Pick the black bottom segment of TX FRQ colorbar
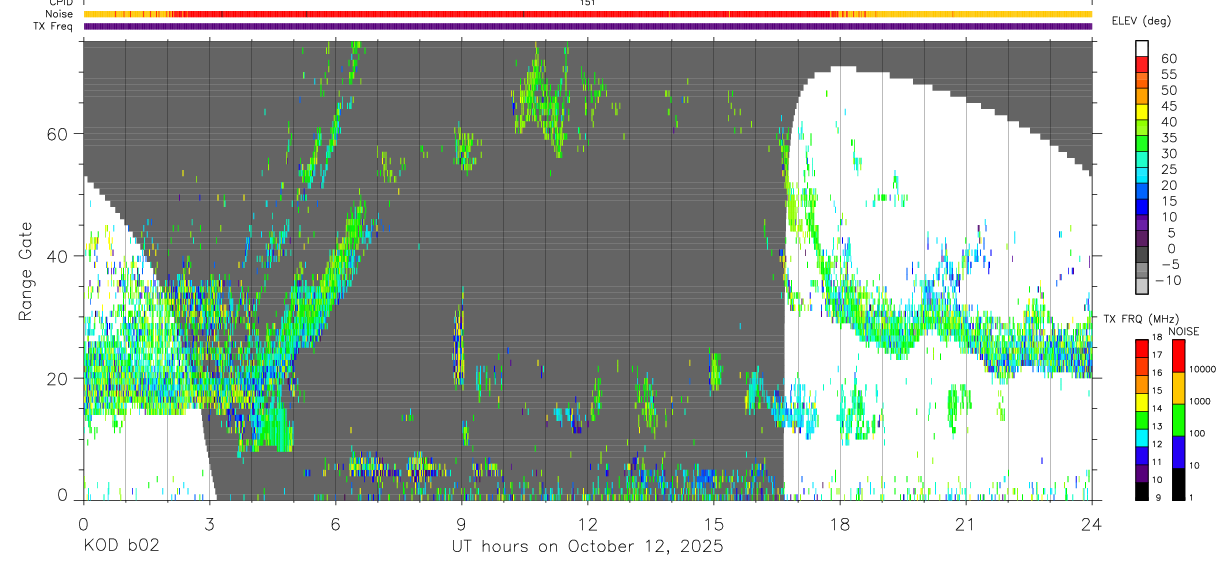This screenshot has height=567, width=1228. [x=1140, y=491]
